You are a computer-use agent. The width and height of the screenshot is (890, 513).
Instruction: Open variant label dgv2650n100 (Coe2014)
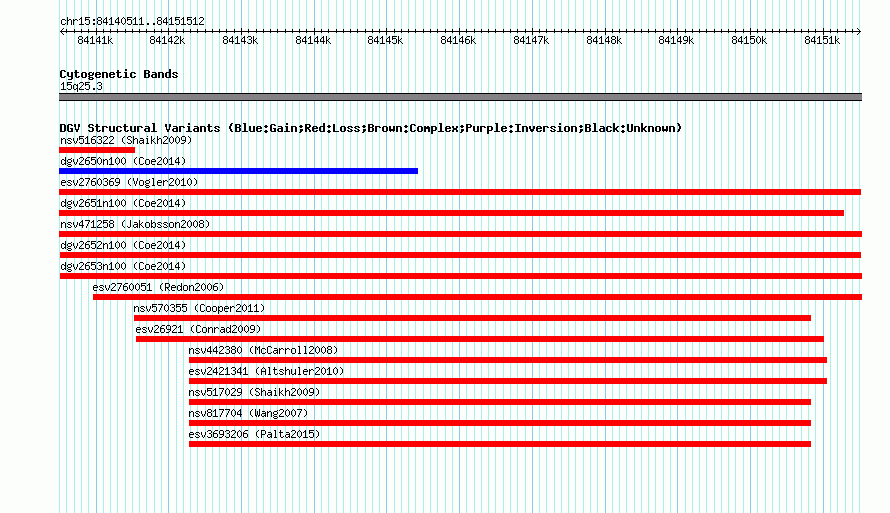(x=123, y=161)
